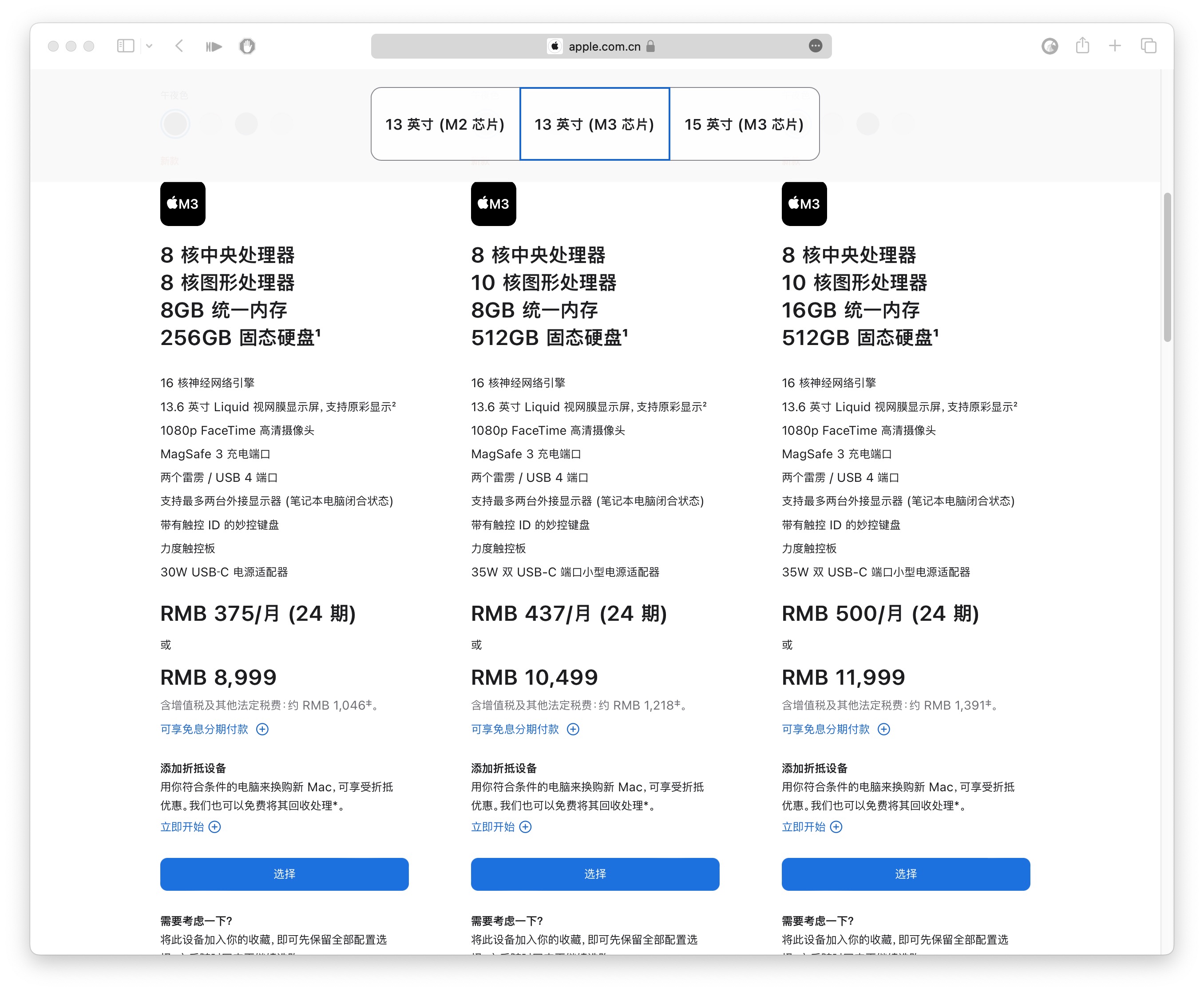Click the privacy shield hand icon
Viewport: 1204px width, 992px height.
click(x=247, y=46)
